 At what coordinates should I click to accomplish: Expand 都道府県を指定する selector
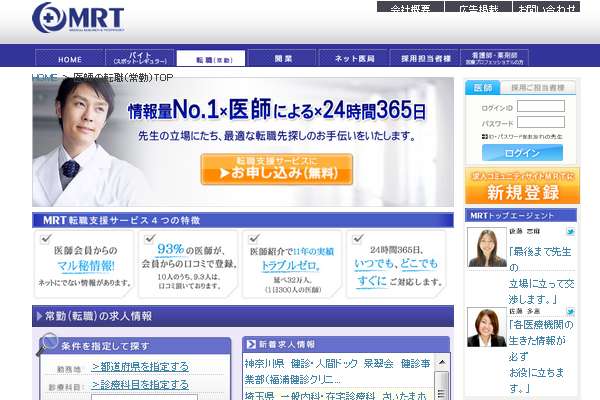pos(139,367)
